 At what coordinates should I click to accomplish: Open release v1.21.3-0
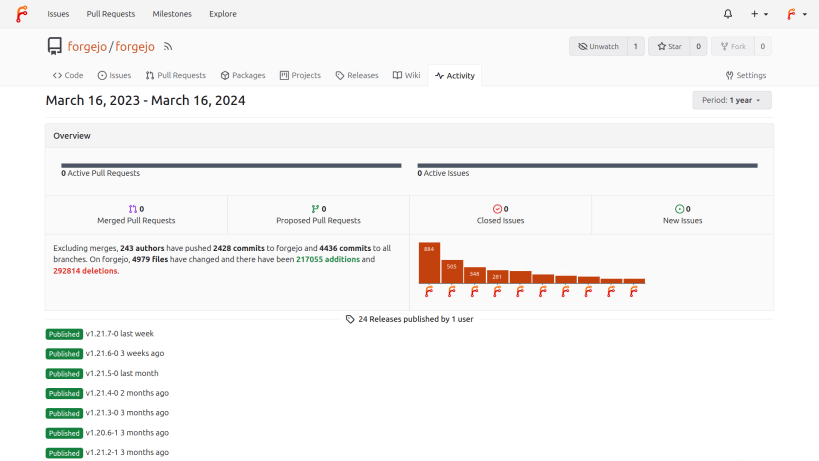[x=102, y=413]
